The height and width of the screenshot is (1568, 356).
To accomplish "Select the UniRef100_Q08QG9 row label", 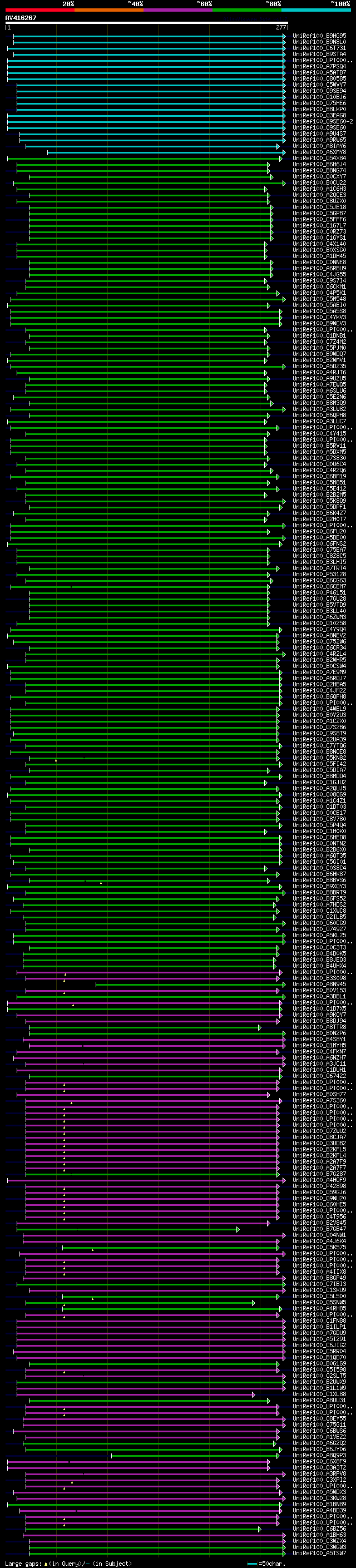I will (x=319, y=794).
